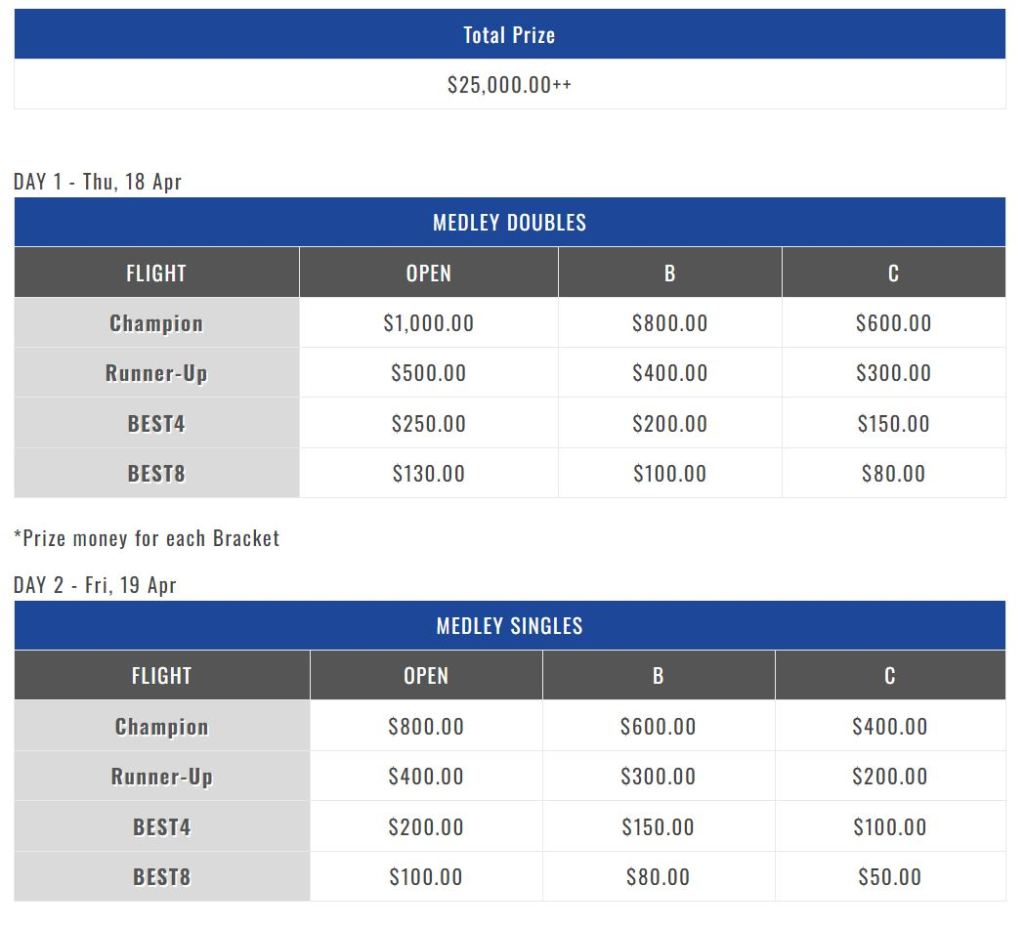This screenshot has height=927, width=1024.
Task: Select the $1,000.00 Champion prize cell
Action: tap(428, 323)
